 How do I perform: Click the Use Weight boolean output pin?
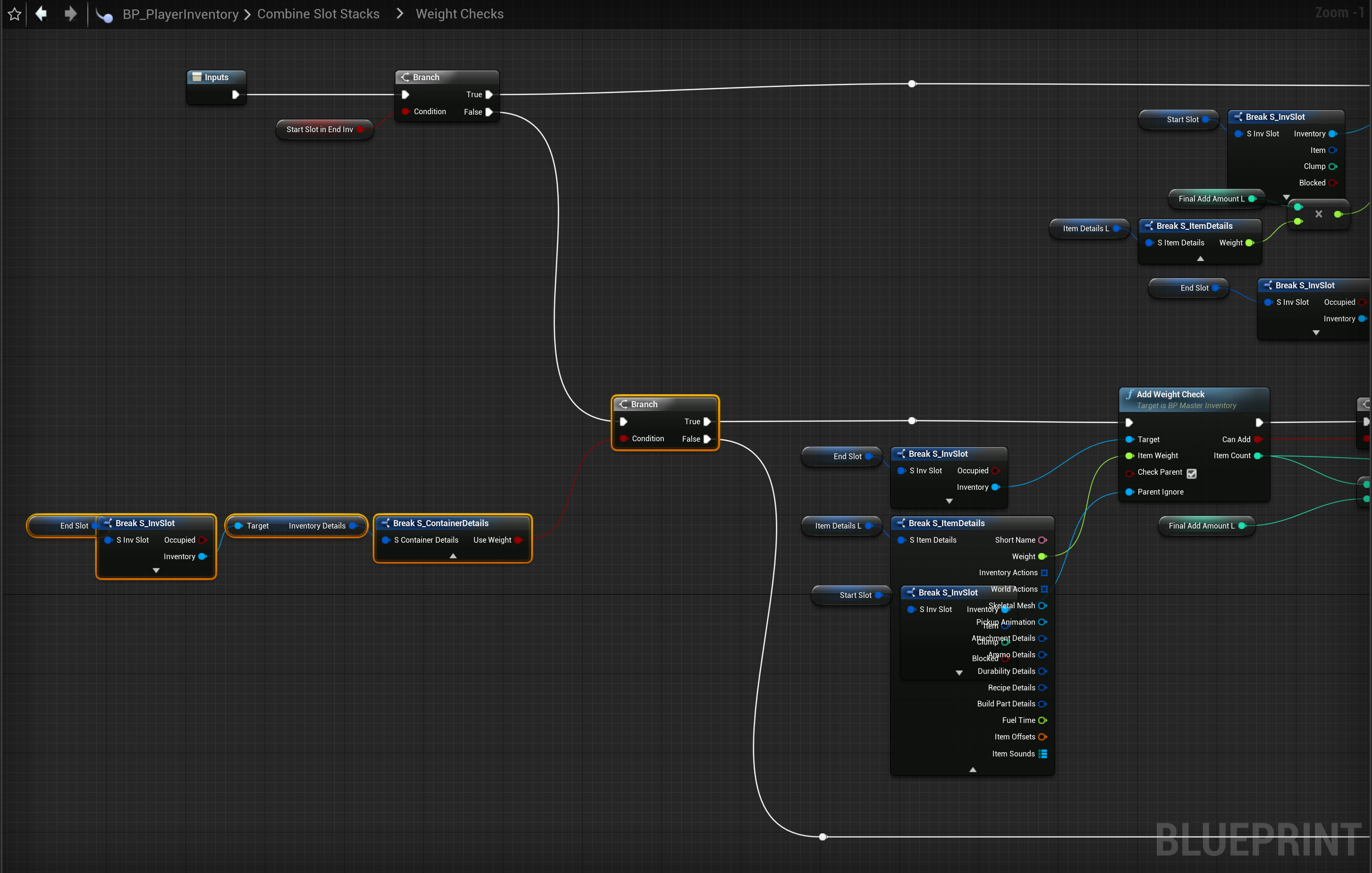click(x=518, y=540)
